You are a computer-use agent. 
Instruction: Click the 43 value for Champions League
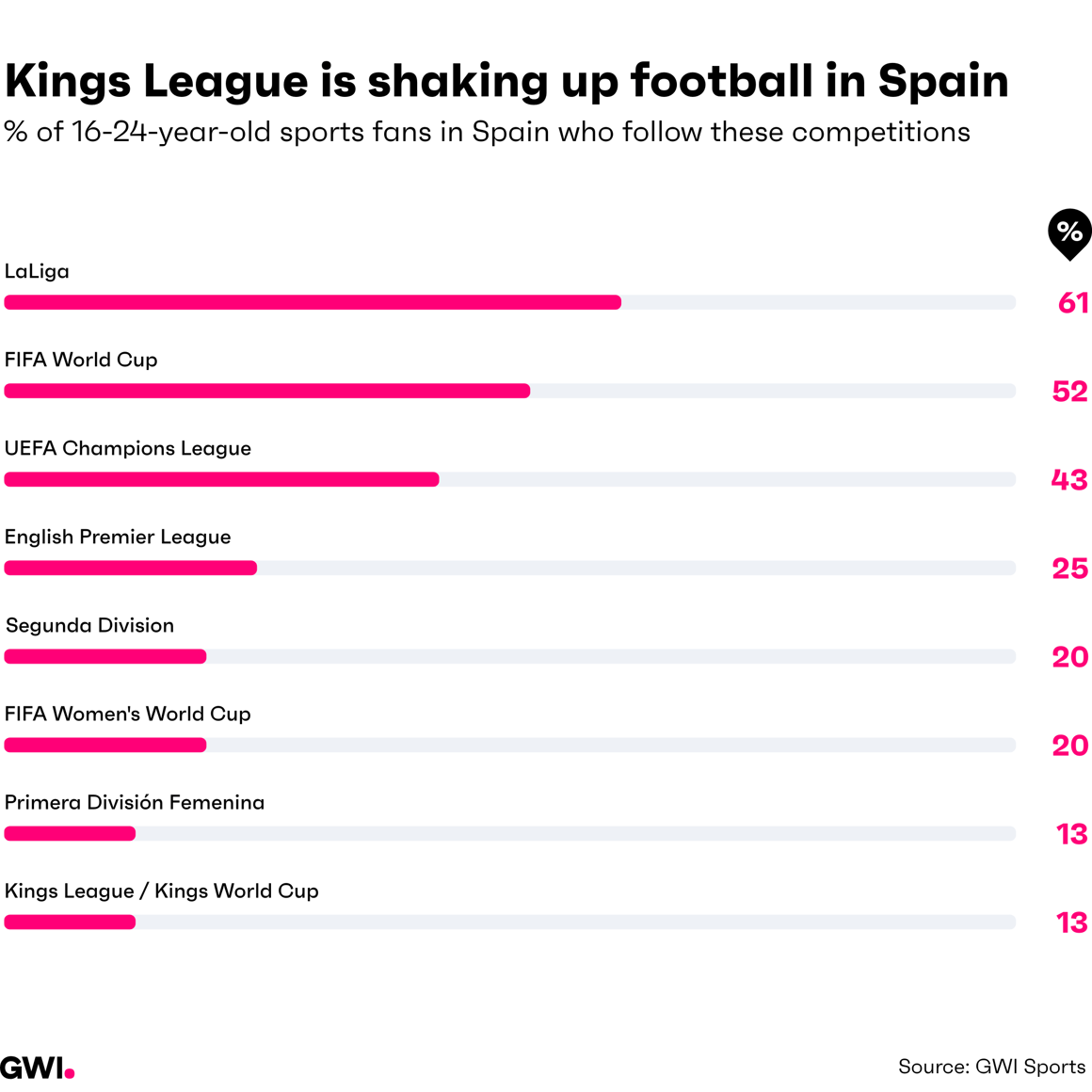pyautogui.click(x=1069, y=479)
